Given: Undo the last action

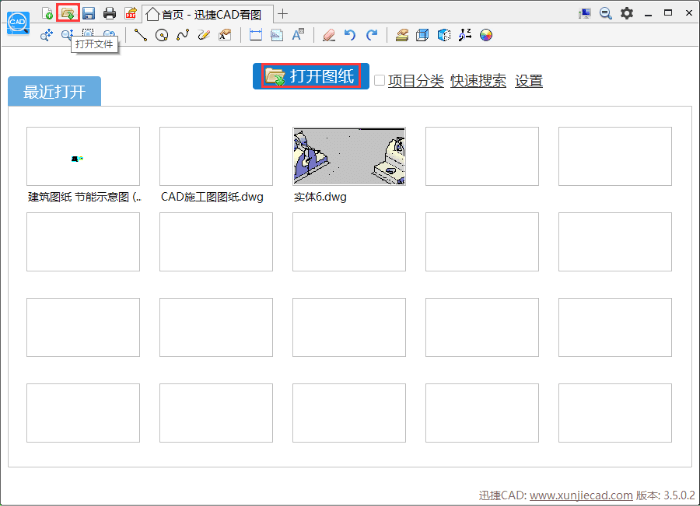Looking at the screenshot, I should 350,35.
